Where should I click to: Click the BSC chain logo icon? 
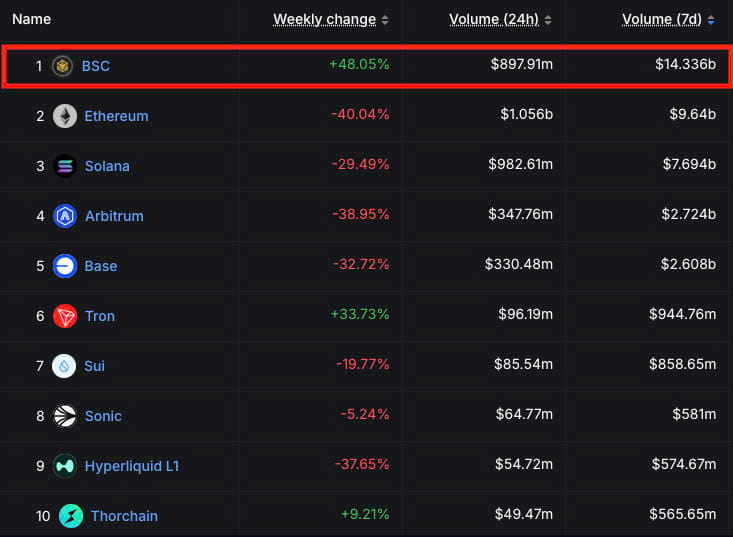pos(63,66)
